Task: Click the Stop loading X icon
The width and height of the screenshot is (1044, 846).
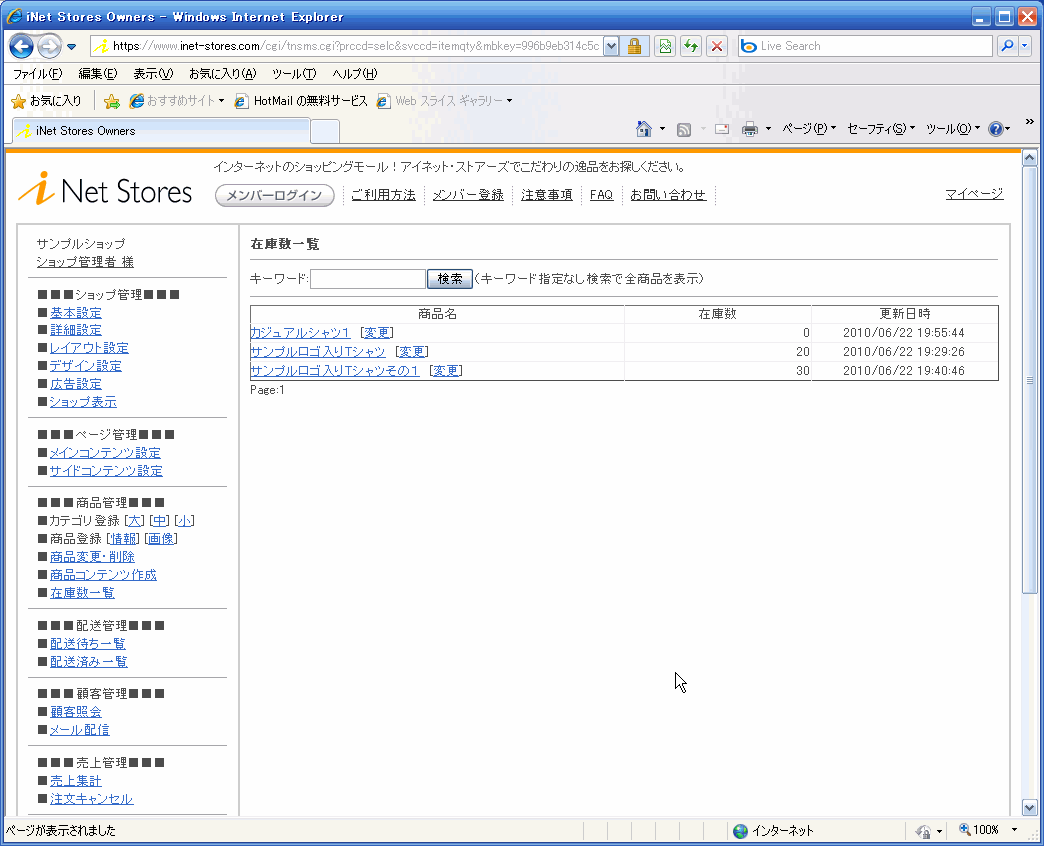Action: [x=717, y=46]
